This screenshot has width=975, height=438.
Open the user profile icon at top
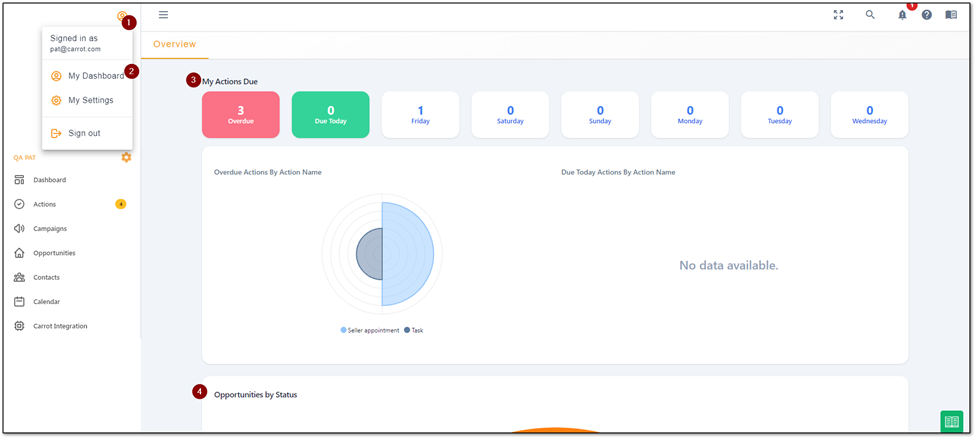point(122,16)
